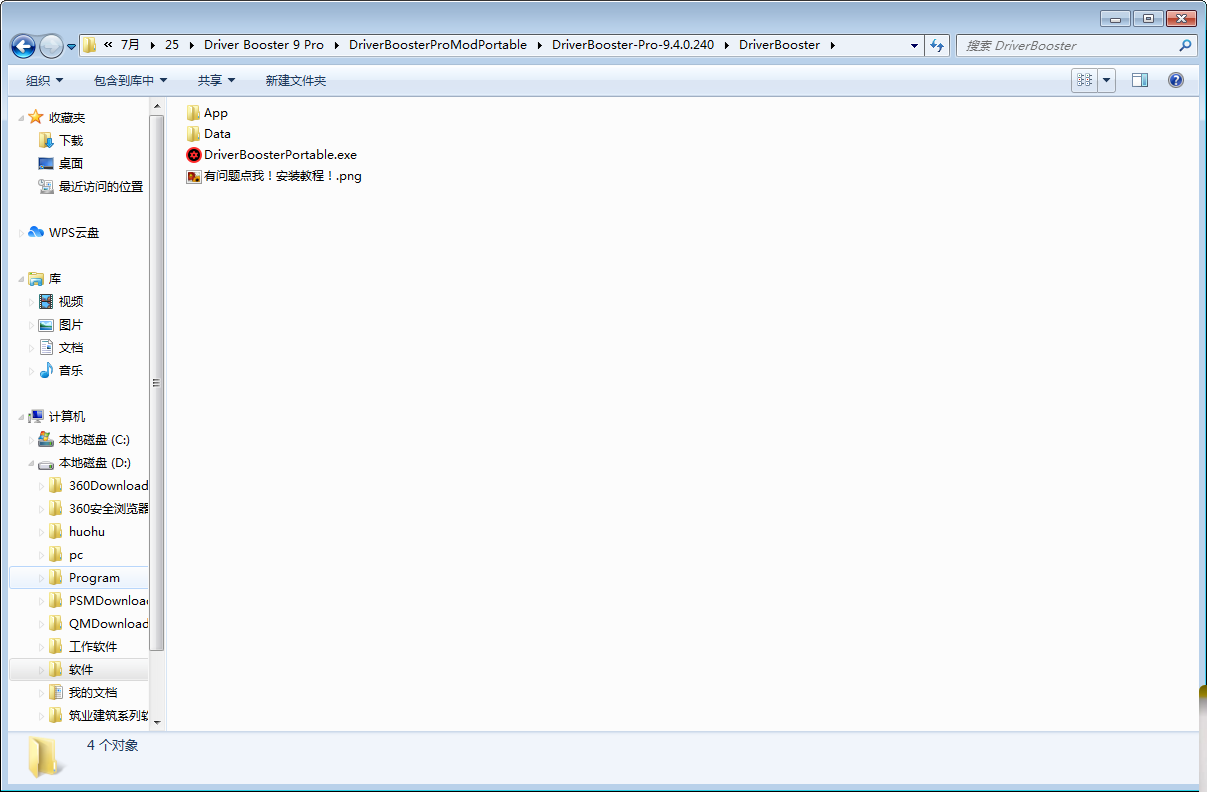Select the 软件 folder in tree
The width and height of the screenshot is (1207, 792).
pyautogui.click(x=81, y=669)
